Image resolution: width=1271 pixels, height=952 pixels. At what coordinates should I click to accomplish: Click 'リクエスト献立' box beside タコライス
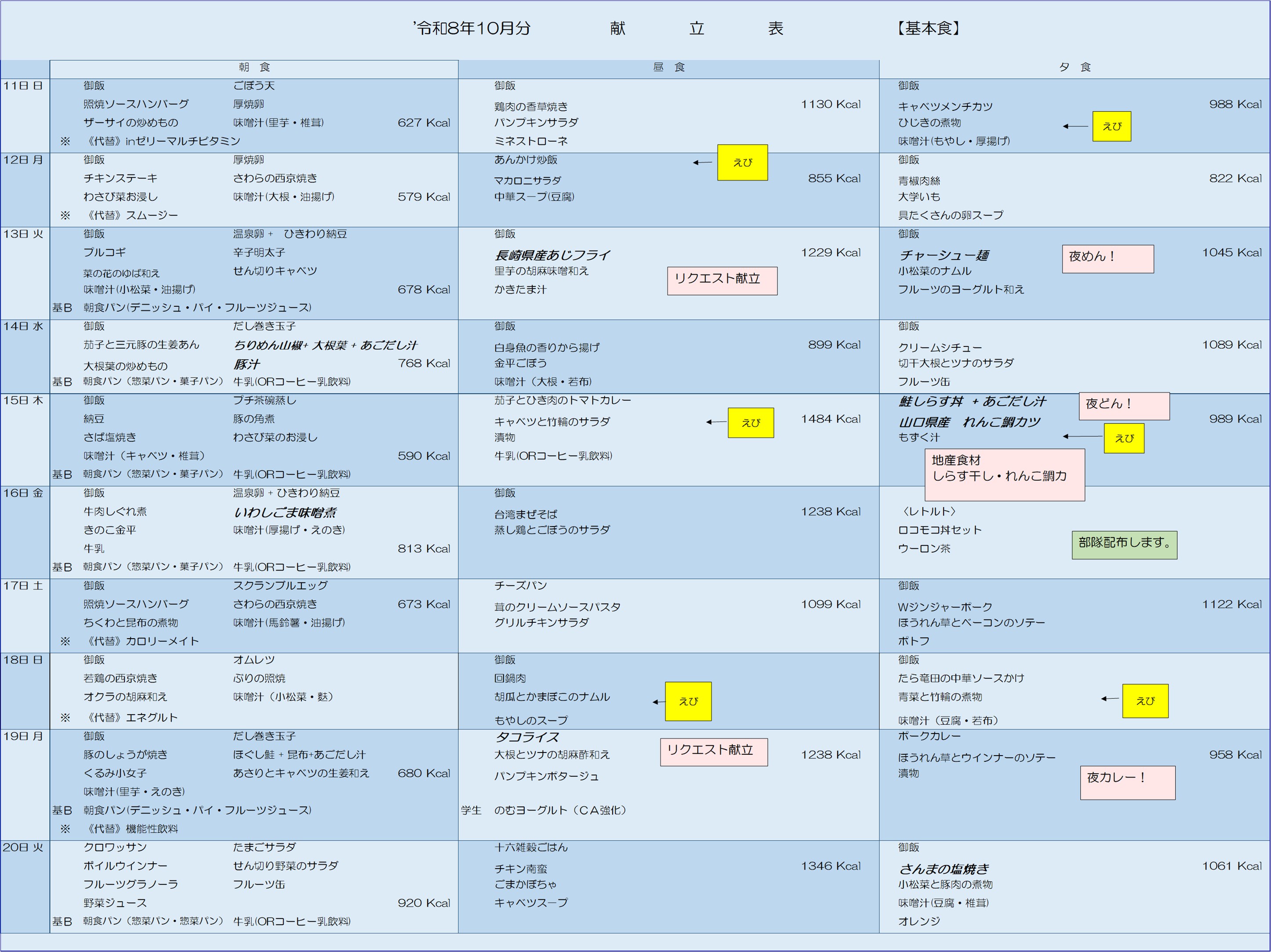tap(714, 752)
